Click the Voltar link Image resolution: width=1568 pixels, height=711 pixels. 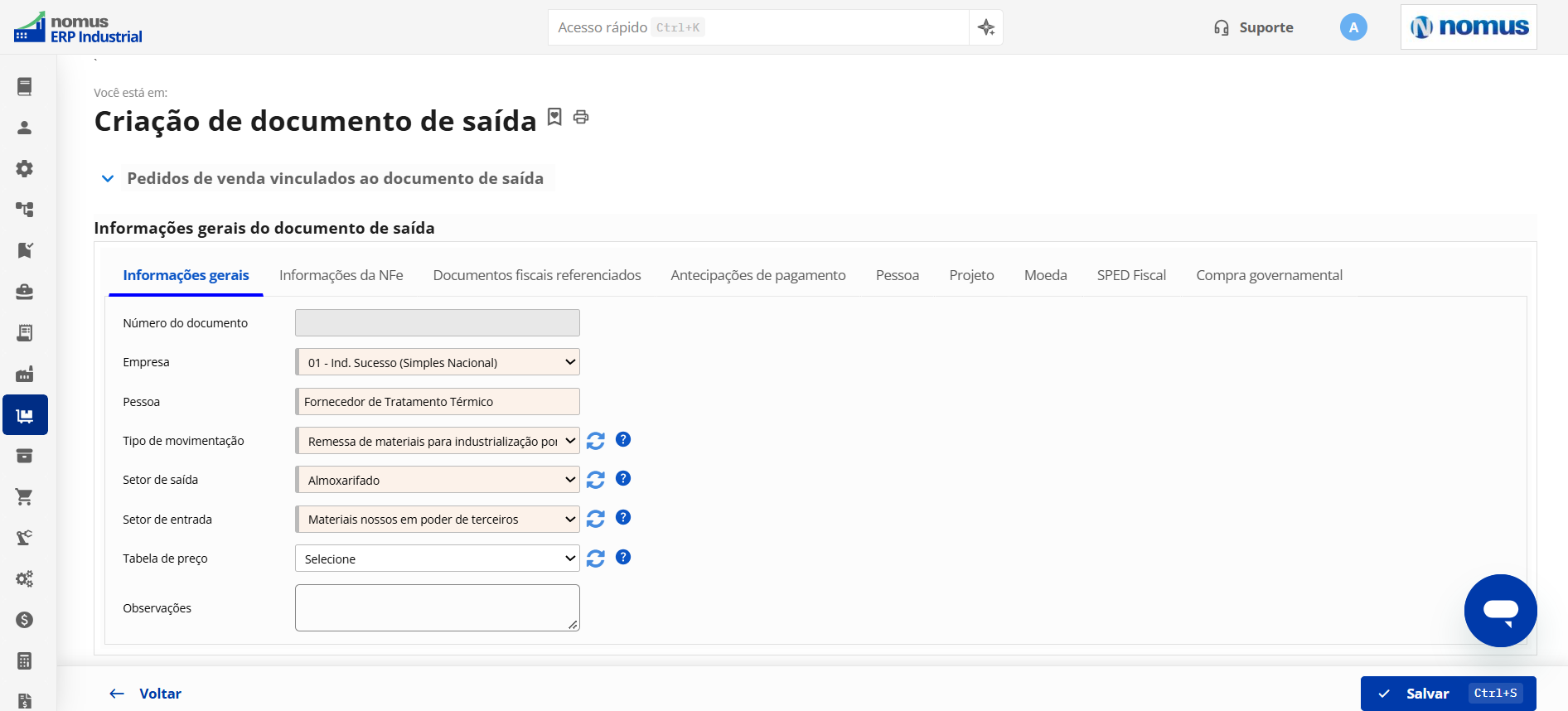pos(146,694)
